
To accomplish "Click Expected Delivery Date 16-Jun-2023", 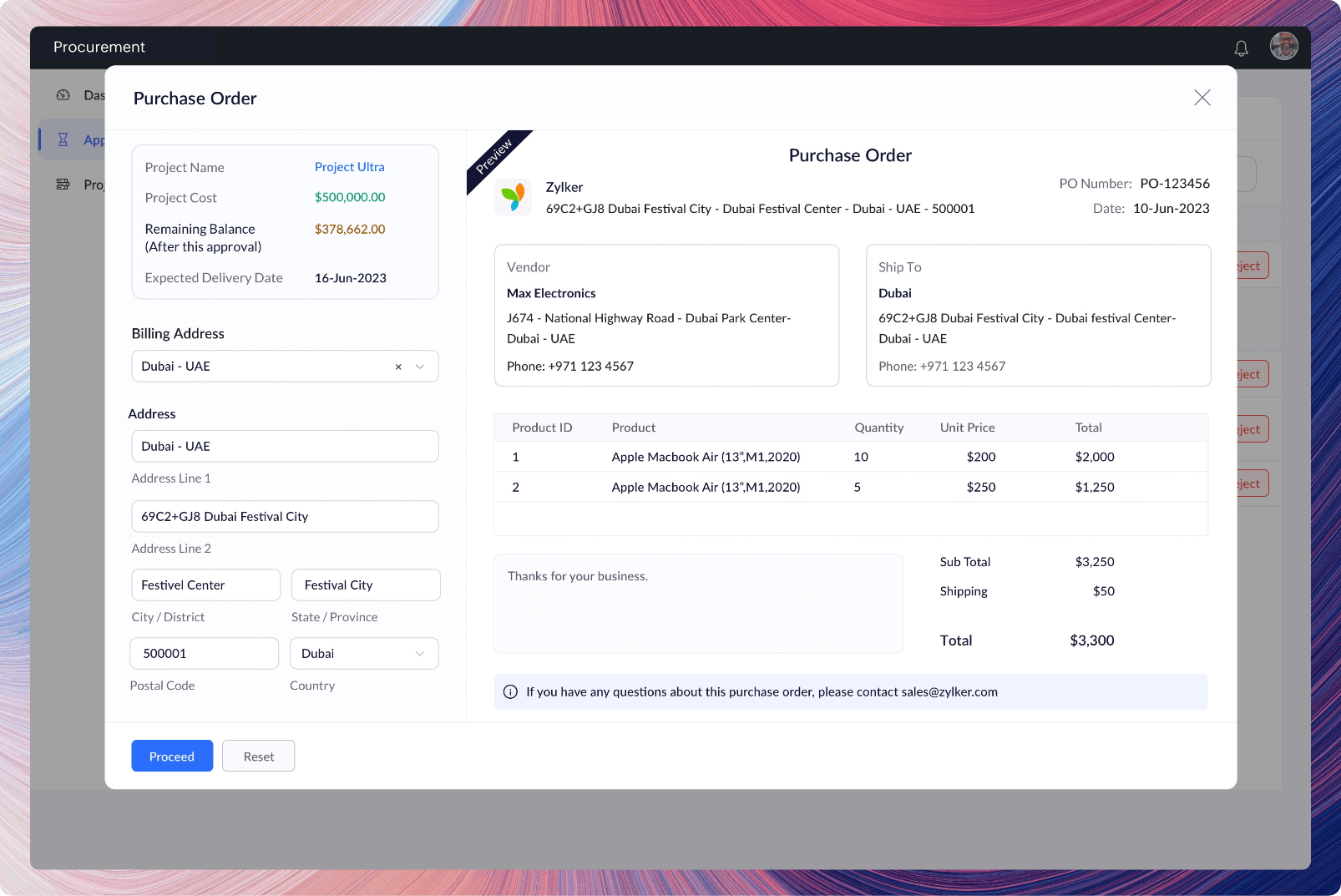I will (x=350, y=278).
